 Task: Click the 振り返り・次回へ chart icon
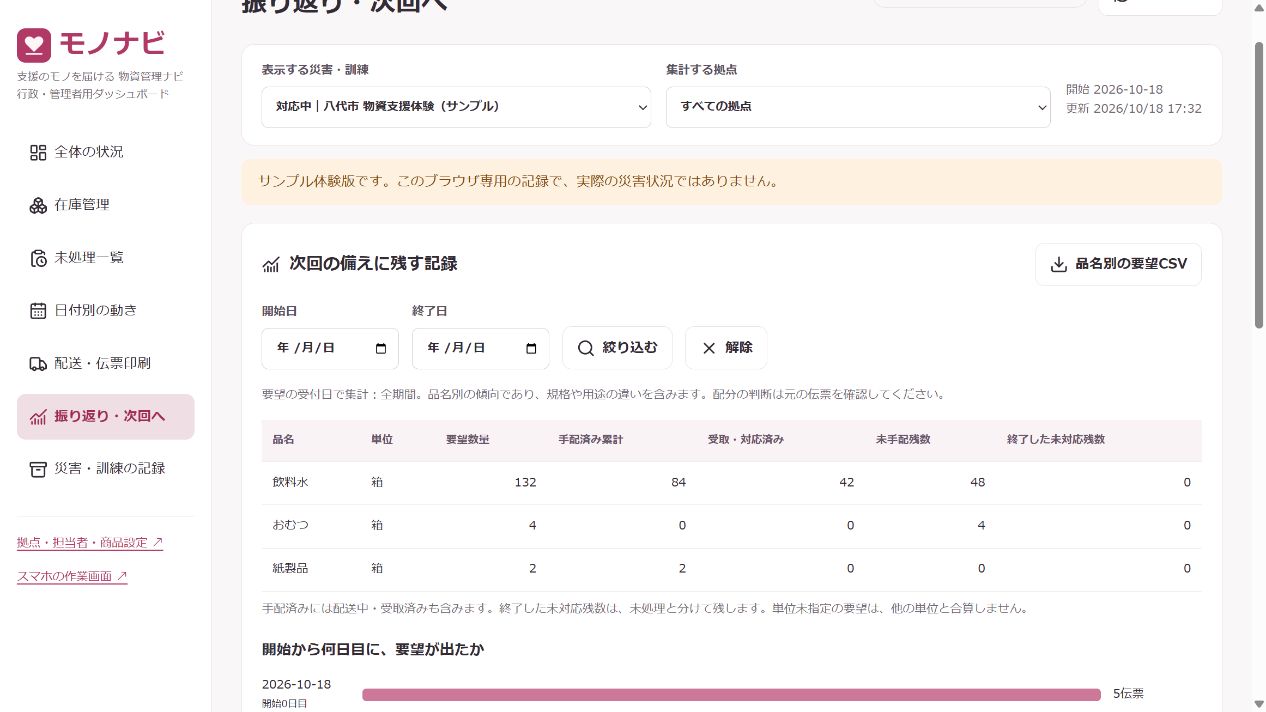tap(38, 417)
